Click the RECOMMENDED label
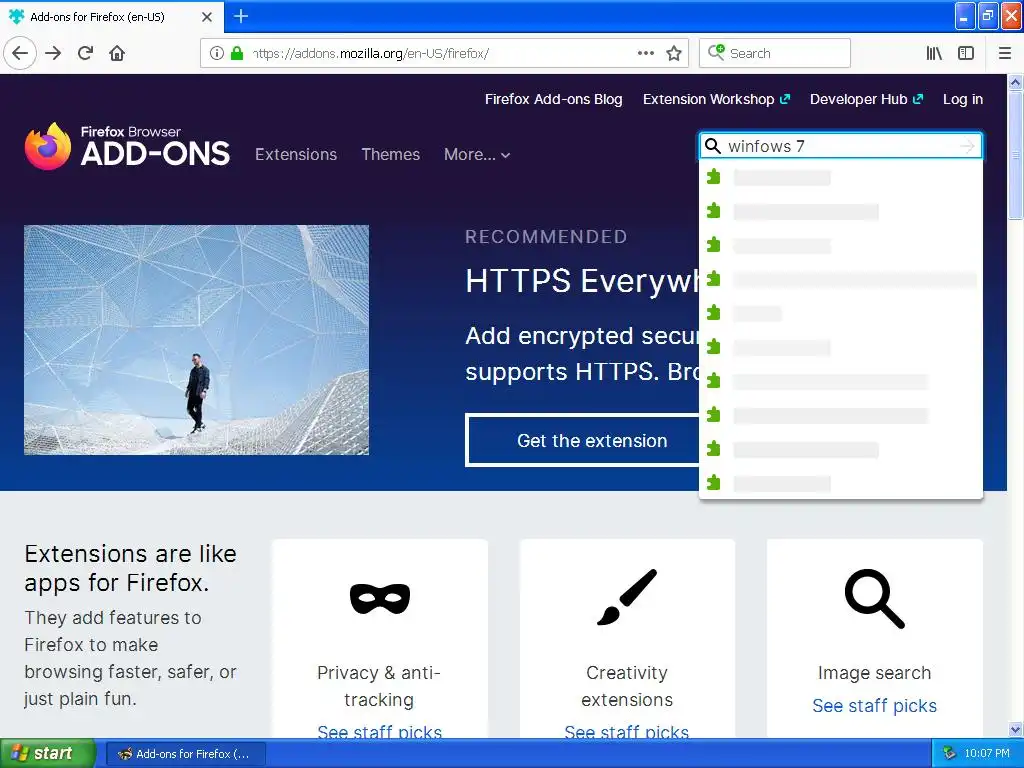The height and width of the screenshot is (768, 1024). (x=546, y=236)
